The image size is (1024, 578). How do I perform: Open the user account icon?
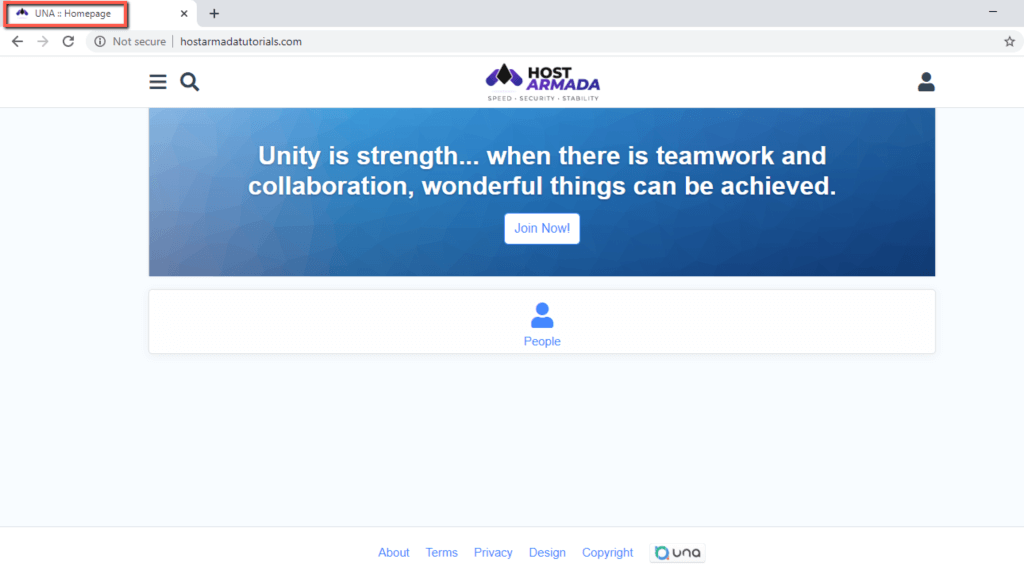[x=926, y=82]
